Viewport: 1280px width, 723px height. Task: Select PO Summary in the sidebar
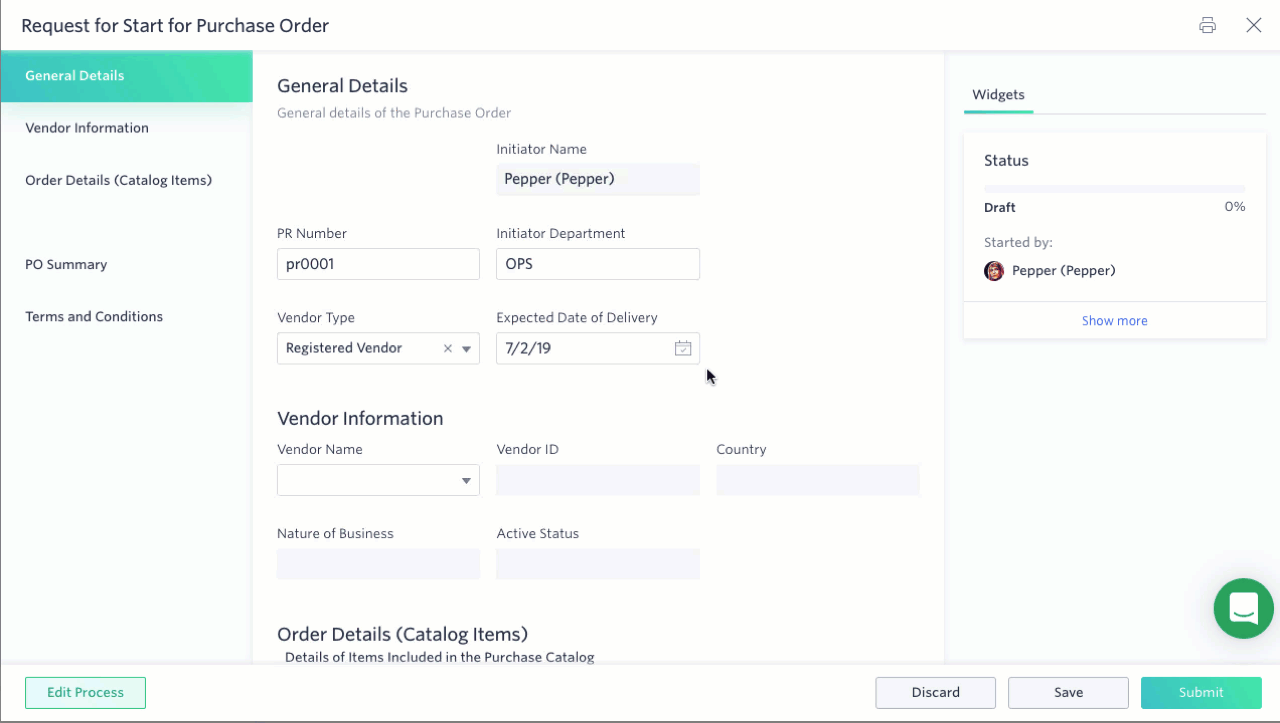(x=66, y=265)
